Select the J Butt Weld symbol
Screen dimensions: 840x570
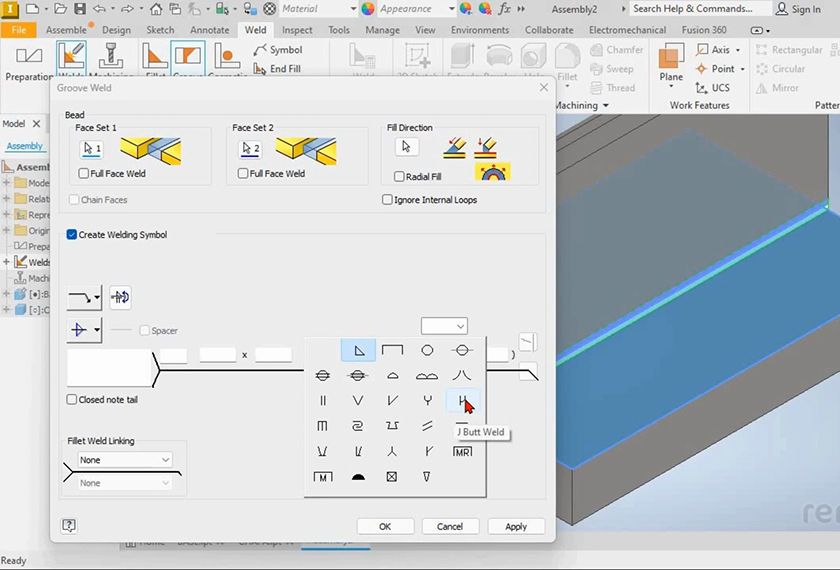[461, 401]
